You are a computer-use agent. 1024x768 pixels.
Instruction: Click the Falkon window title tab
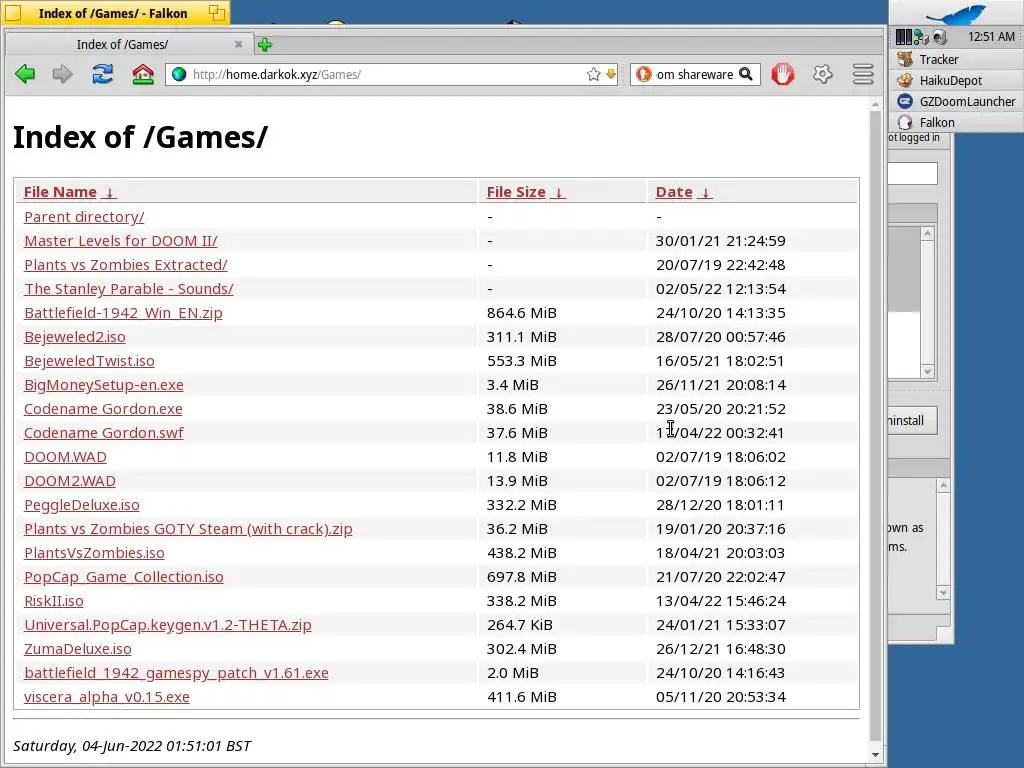click(x=115, y=13)
